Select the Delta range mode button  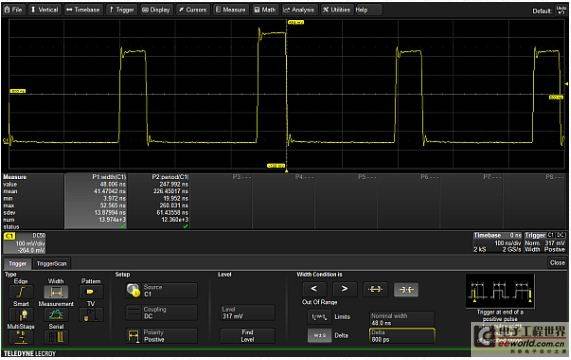tap(319, 335)
